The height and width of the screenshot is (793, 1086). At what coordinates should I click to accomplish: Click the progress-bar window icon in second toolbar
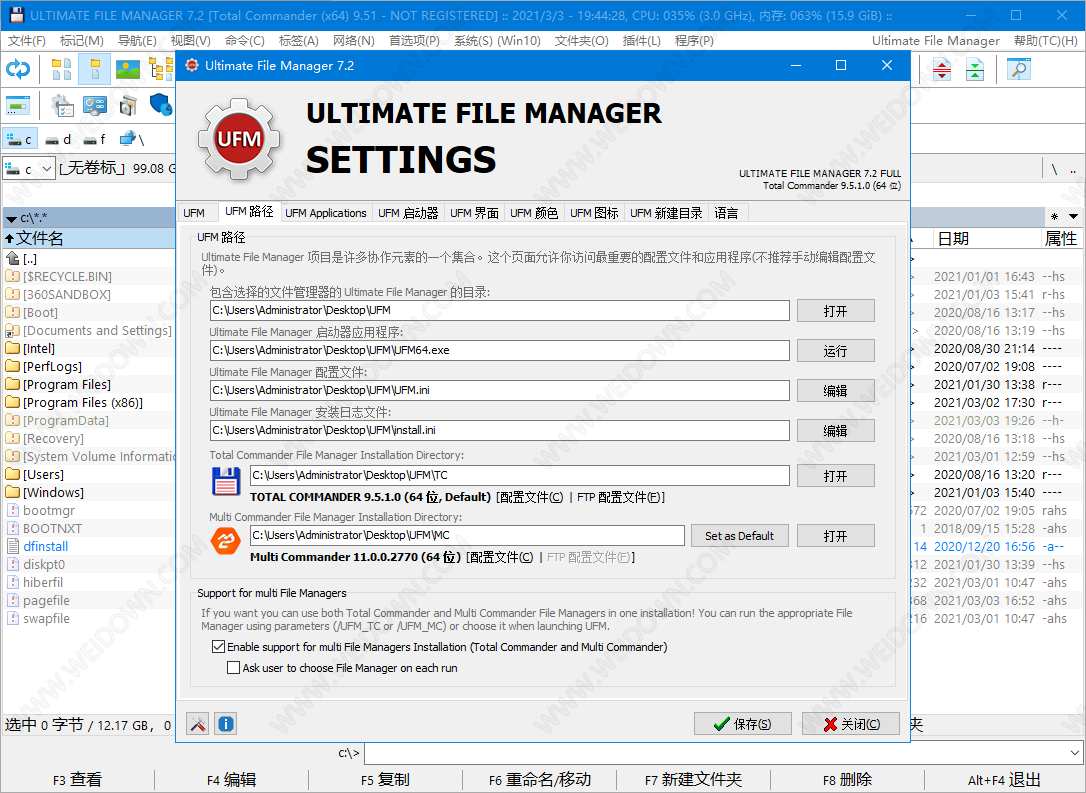(18, 106)
